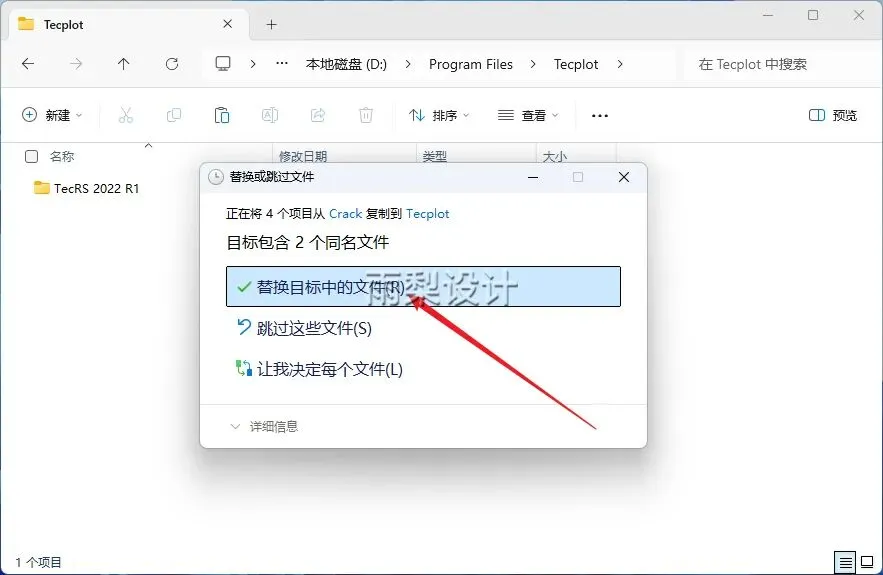Expand the chevron after Program Files
The height and width of the screenshot is (575, 883).
533,64
